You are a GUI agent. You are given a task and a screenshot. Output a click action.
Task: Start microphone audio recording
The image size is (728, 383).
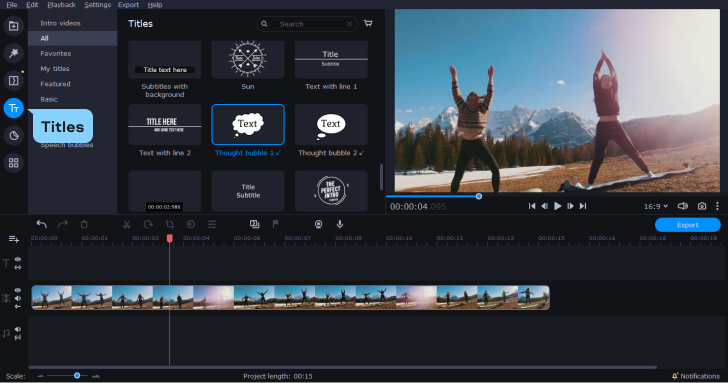pyautogui.click(x=340, y=224)
